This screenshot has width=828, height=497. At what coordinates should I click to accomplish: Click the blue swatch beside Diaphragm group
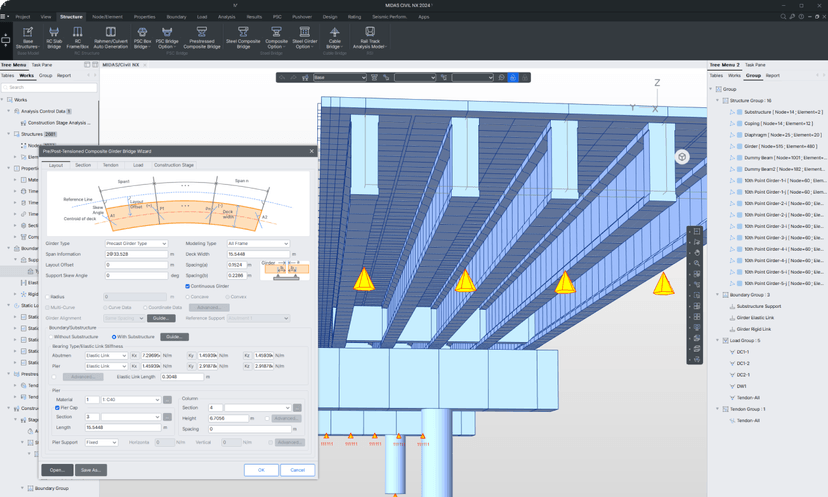pyautogui.click(x=739, y=135)
